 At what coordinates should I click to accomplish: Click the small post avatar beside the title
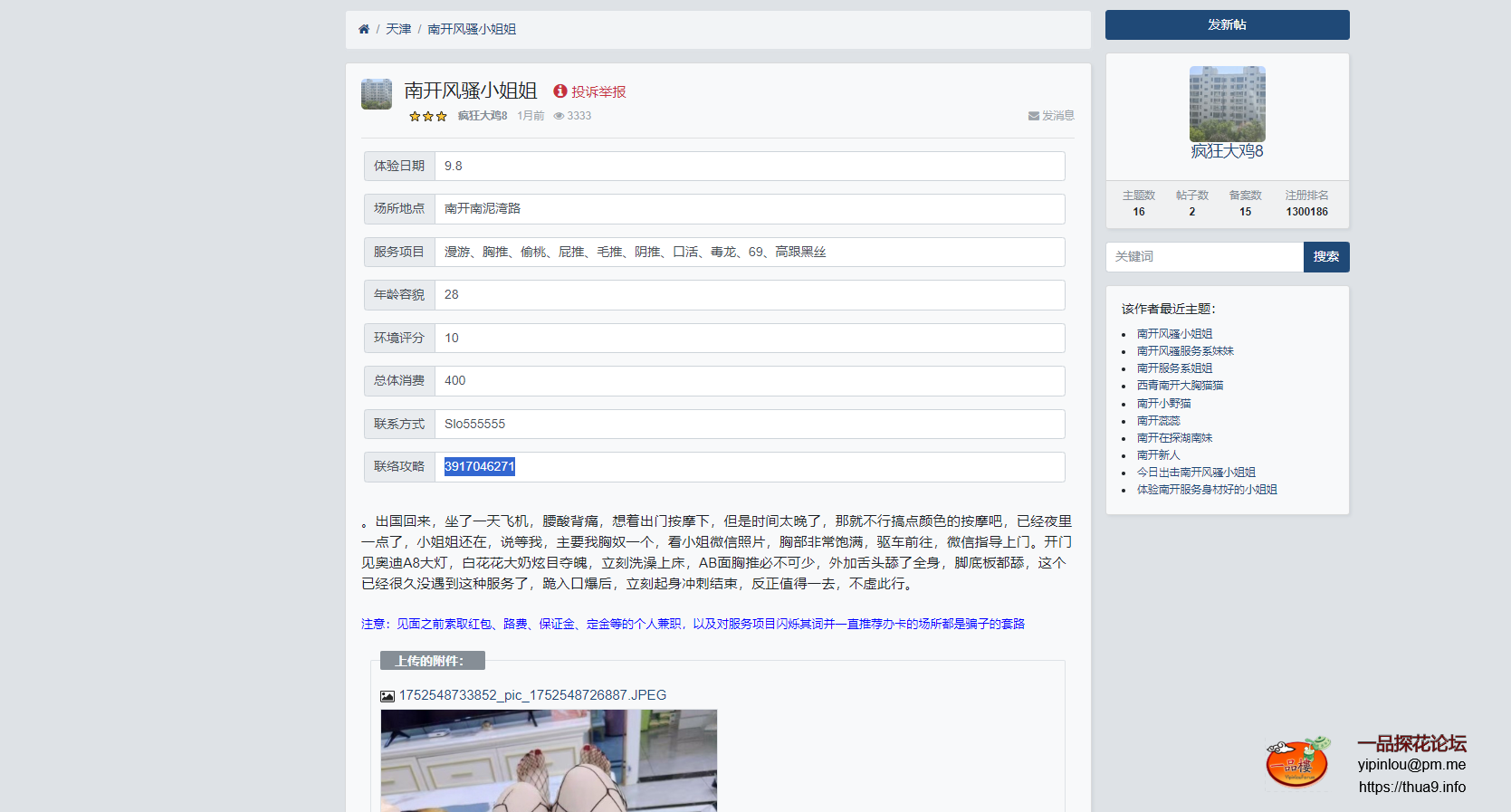tap(377, 94)
